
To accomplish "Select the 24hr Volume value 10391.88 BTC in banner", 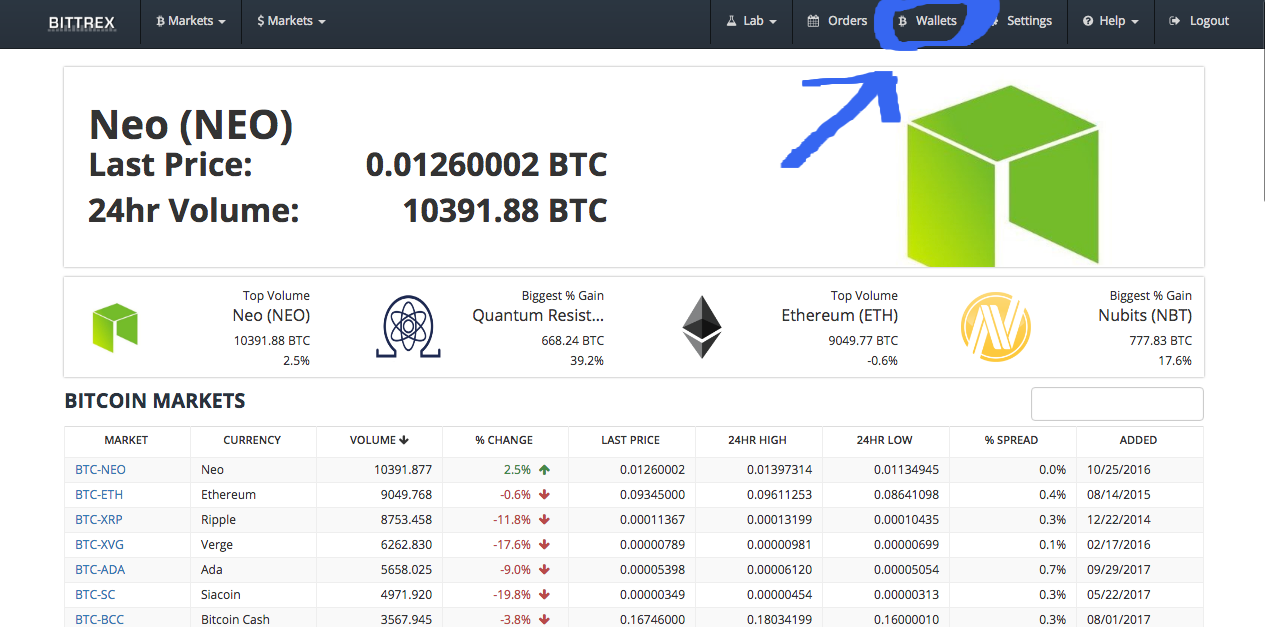I will click(504, 210).
